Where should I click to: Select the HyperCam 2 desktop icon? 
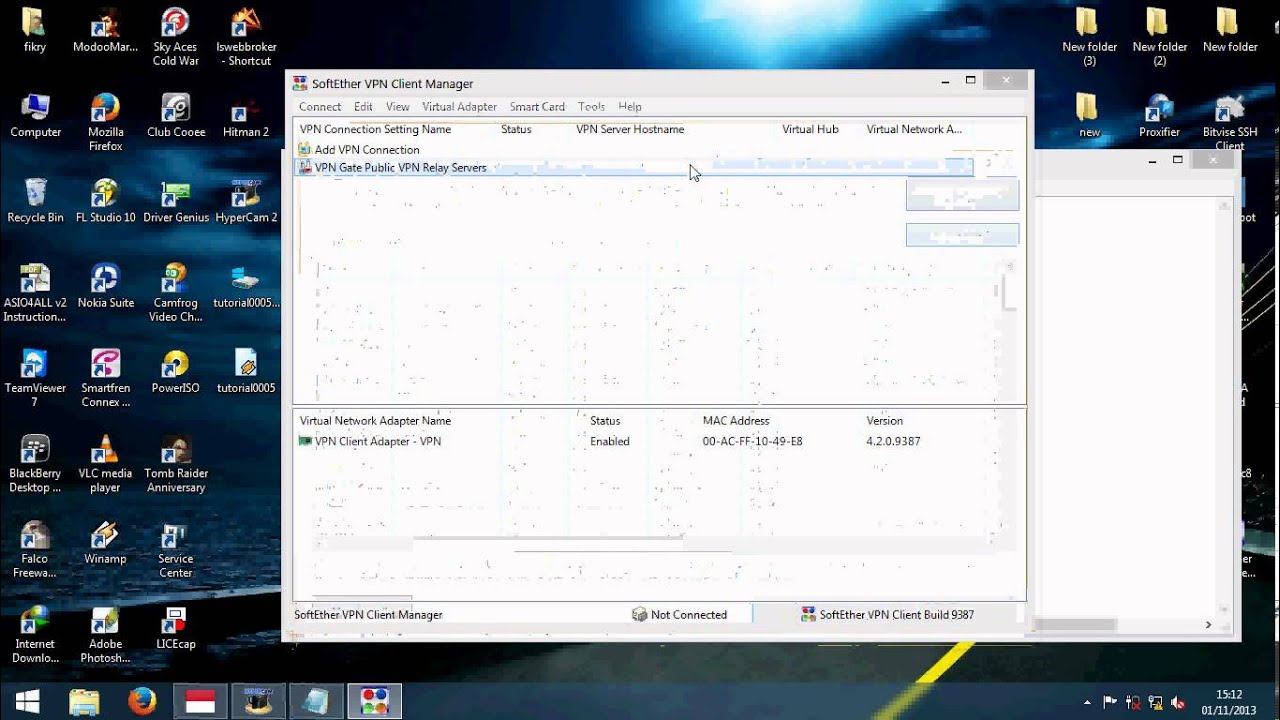(x=246, y=201)
